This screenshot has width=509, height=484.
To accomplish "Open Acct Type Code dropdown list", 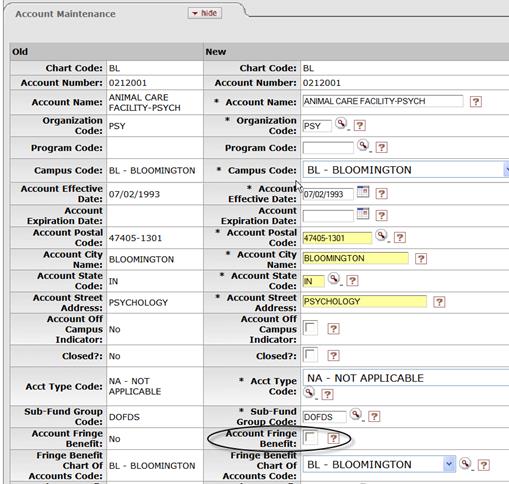I will pyautogui.click(x=406, y=378).
